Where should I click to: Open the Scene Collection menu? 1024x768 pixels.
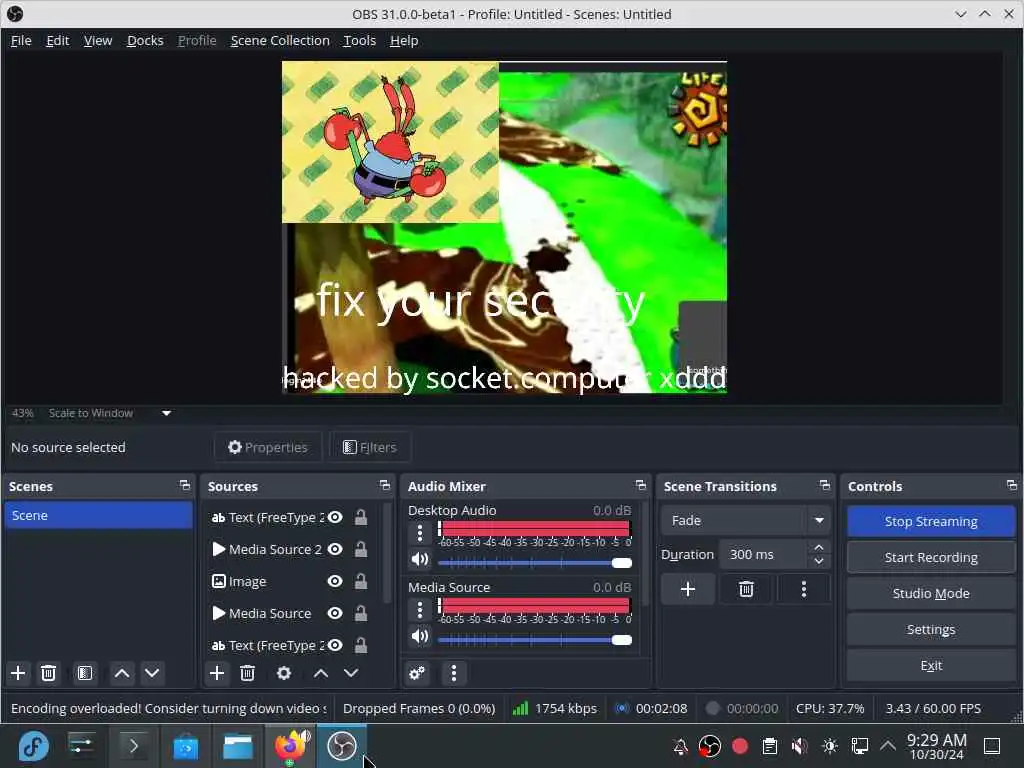pos(280,40)
